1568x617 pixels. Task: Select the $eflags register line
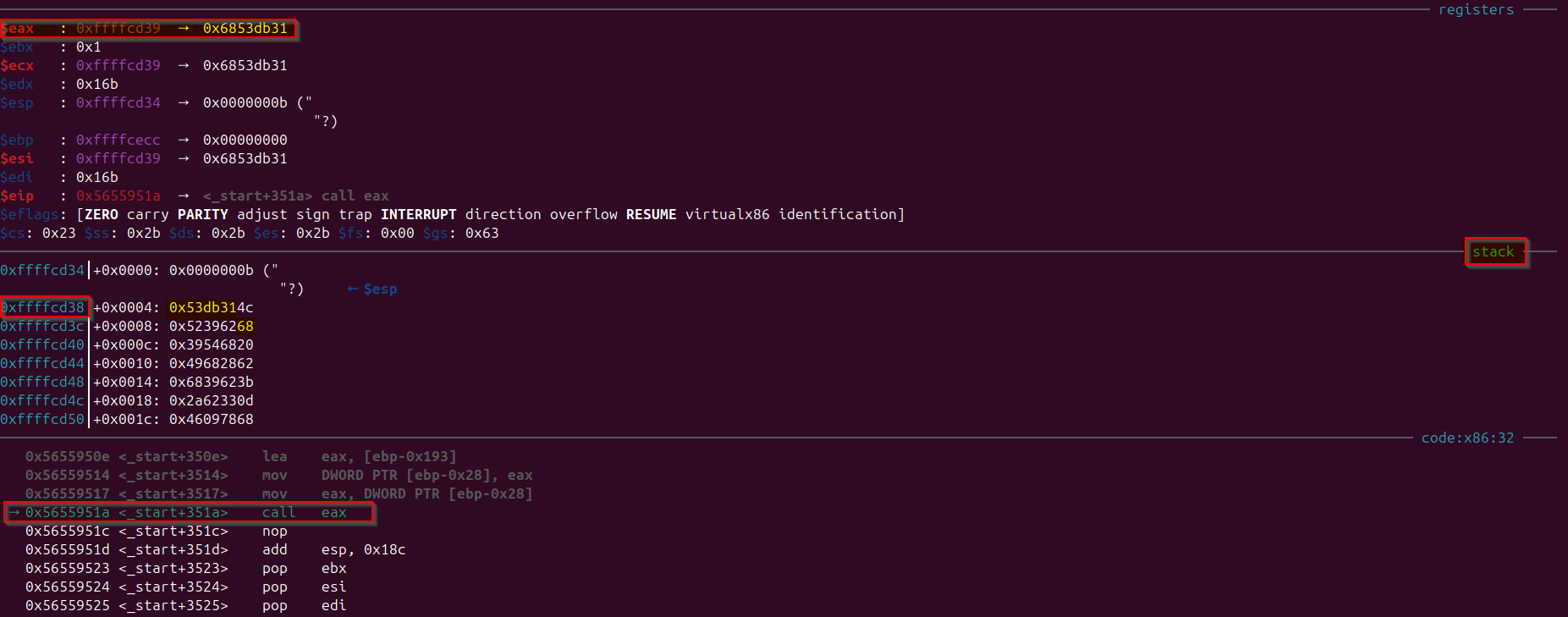(453, 214)
